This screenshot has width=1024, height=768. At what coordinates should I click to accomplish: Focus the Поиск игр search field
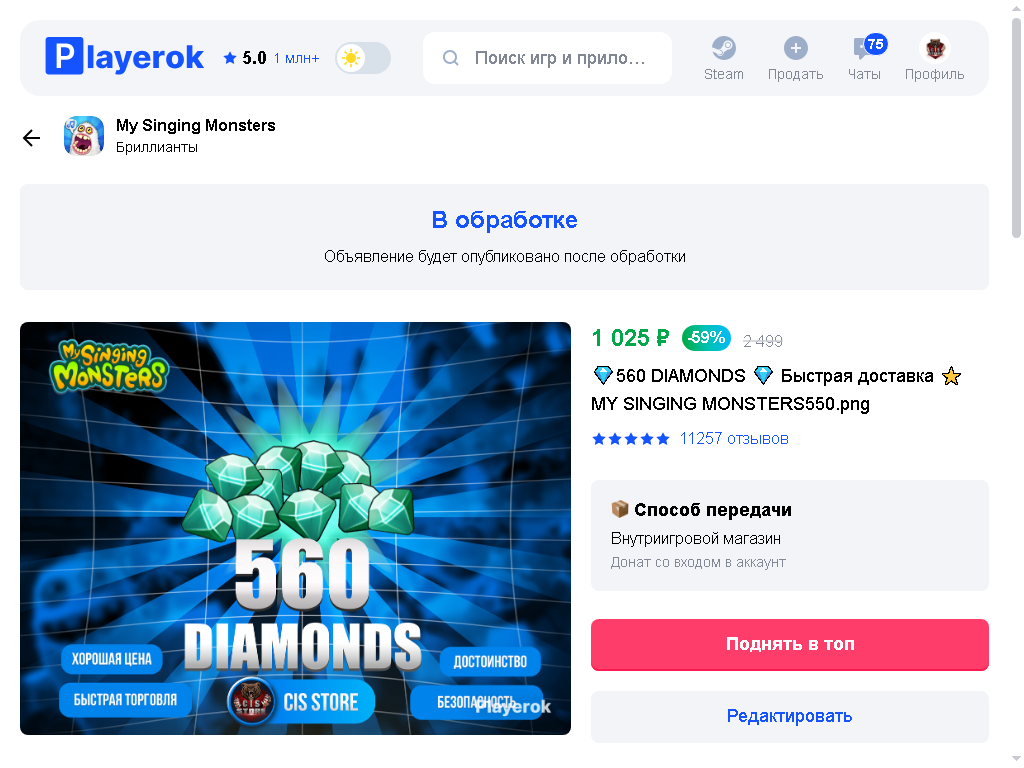click(547, 58)
